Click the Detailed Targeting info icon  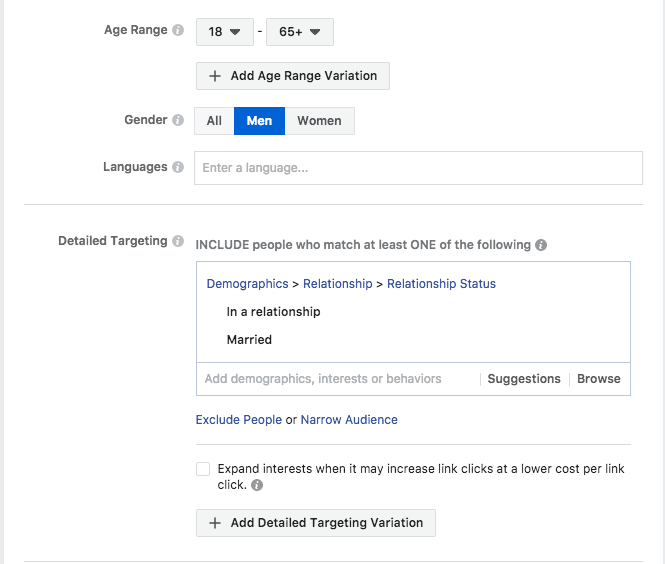[178, 242]
